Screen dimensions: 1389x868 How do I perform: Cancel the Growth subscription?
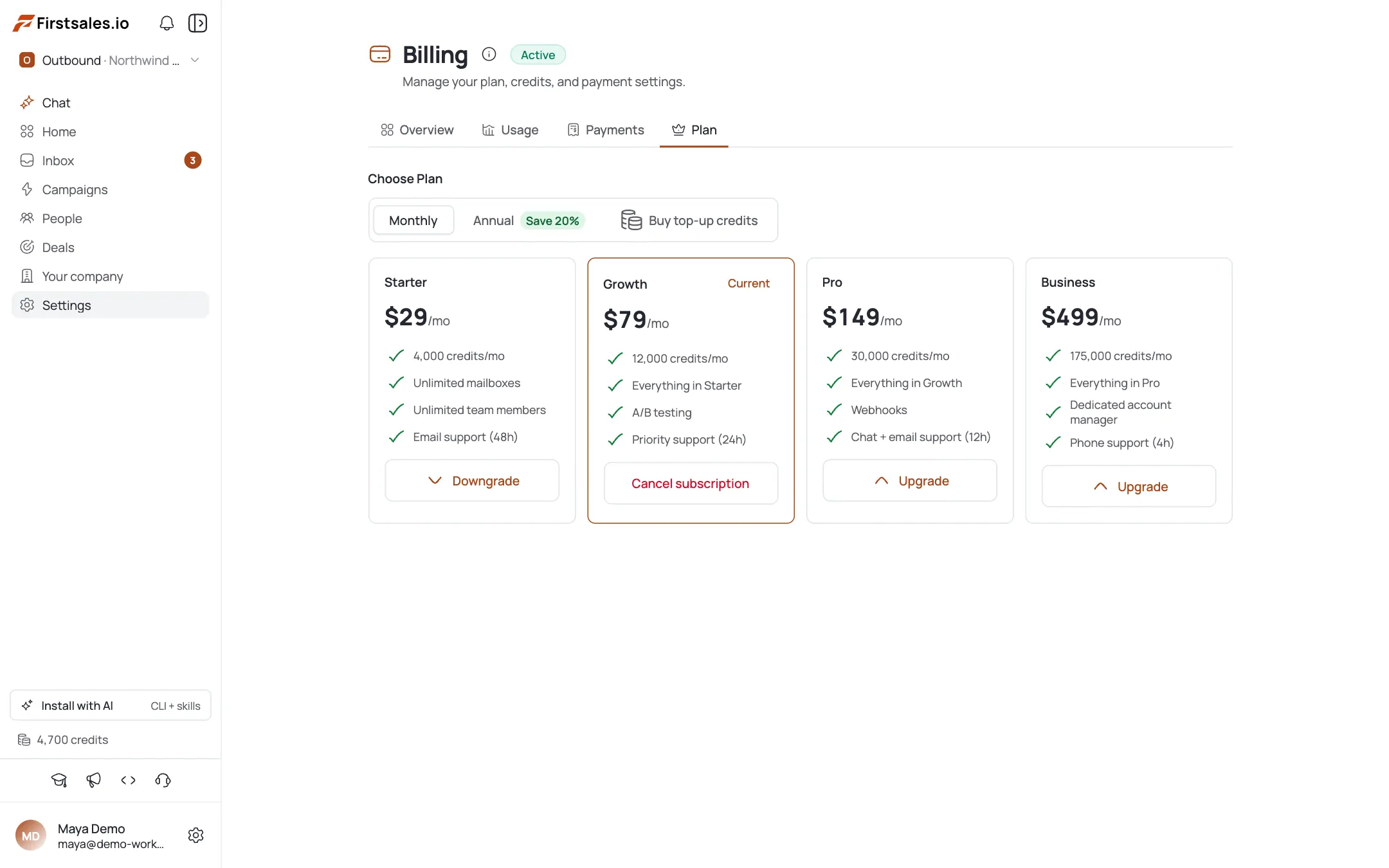tap(691, 484)
